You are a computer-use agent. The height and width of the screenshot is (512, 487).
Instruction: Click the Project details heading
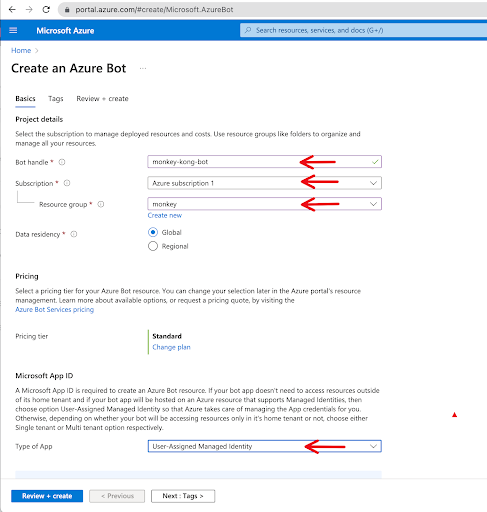pyautogui.click(x=39, y=119)
